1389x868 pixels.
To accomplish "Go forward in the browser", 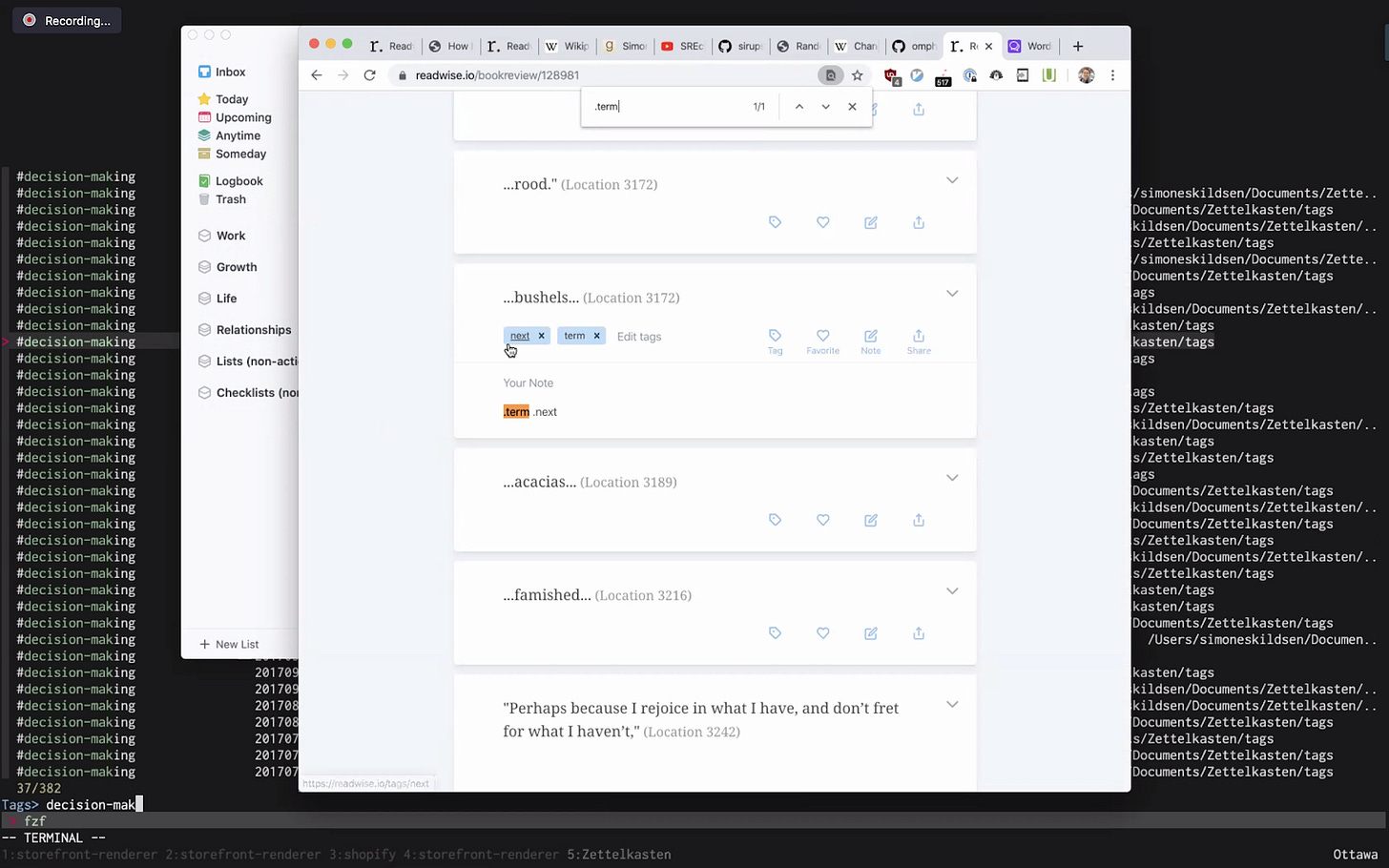I will pos(343,75).
